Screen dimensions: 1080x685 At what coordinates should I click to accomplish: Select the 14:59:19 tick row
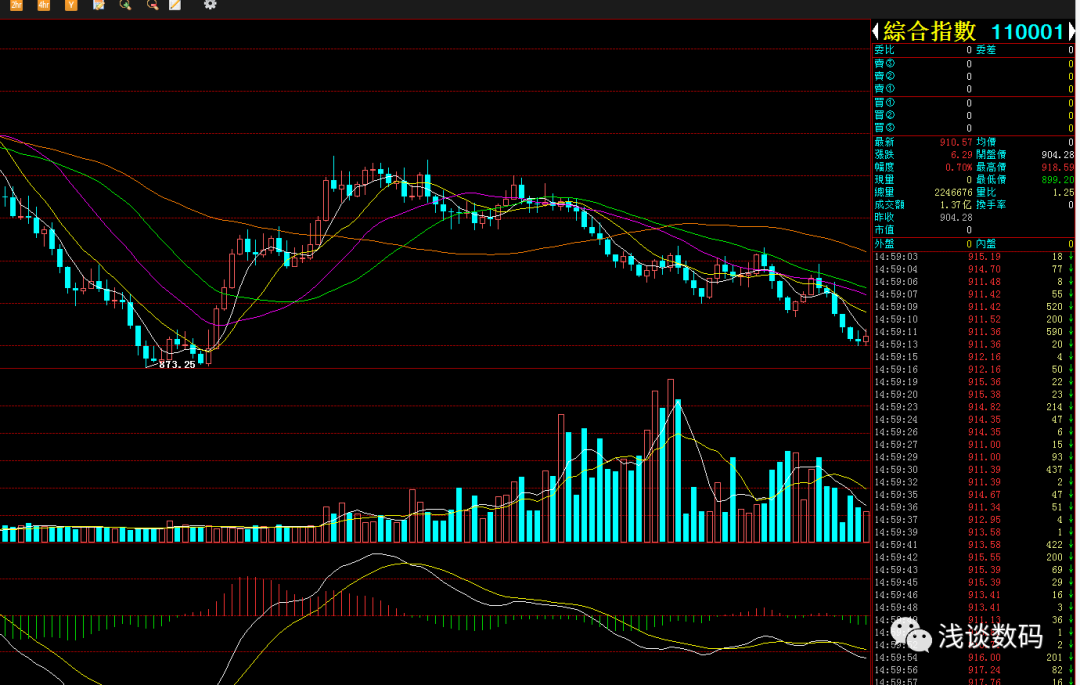[x=974, y=382]
